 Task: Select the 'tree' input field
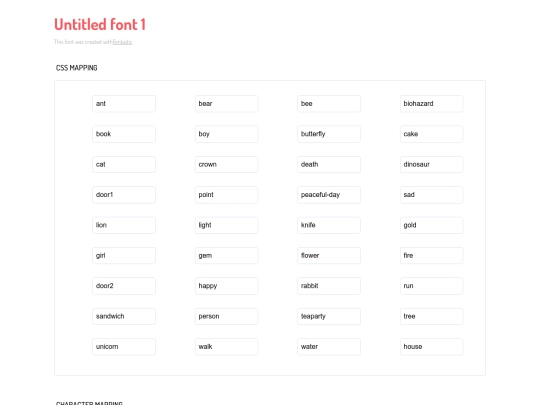point(432,316)
